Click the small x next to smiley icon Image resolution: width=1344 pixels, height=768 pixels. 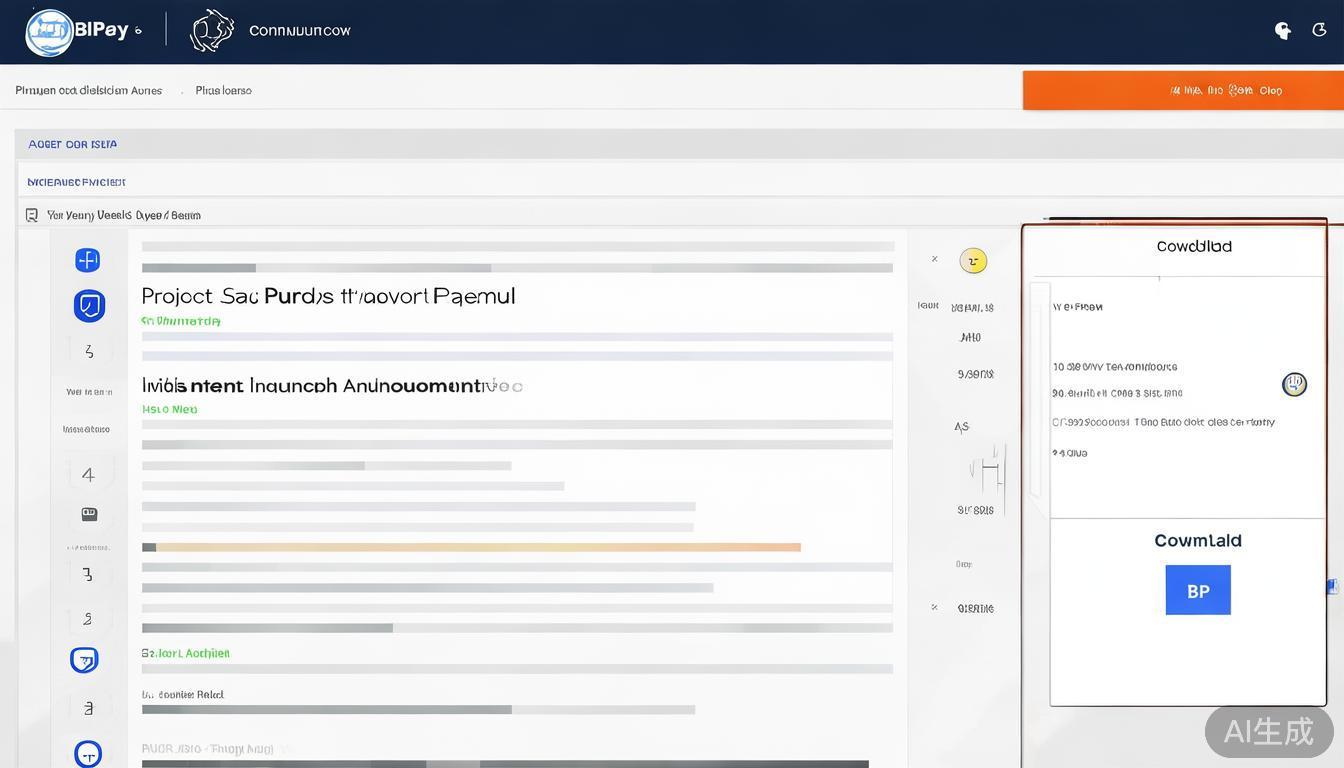[x=935, y=259]
